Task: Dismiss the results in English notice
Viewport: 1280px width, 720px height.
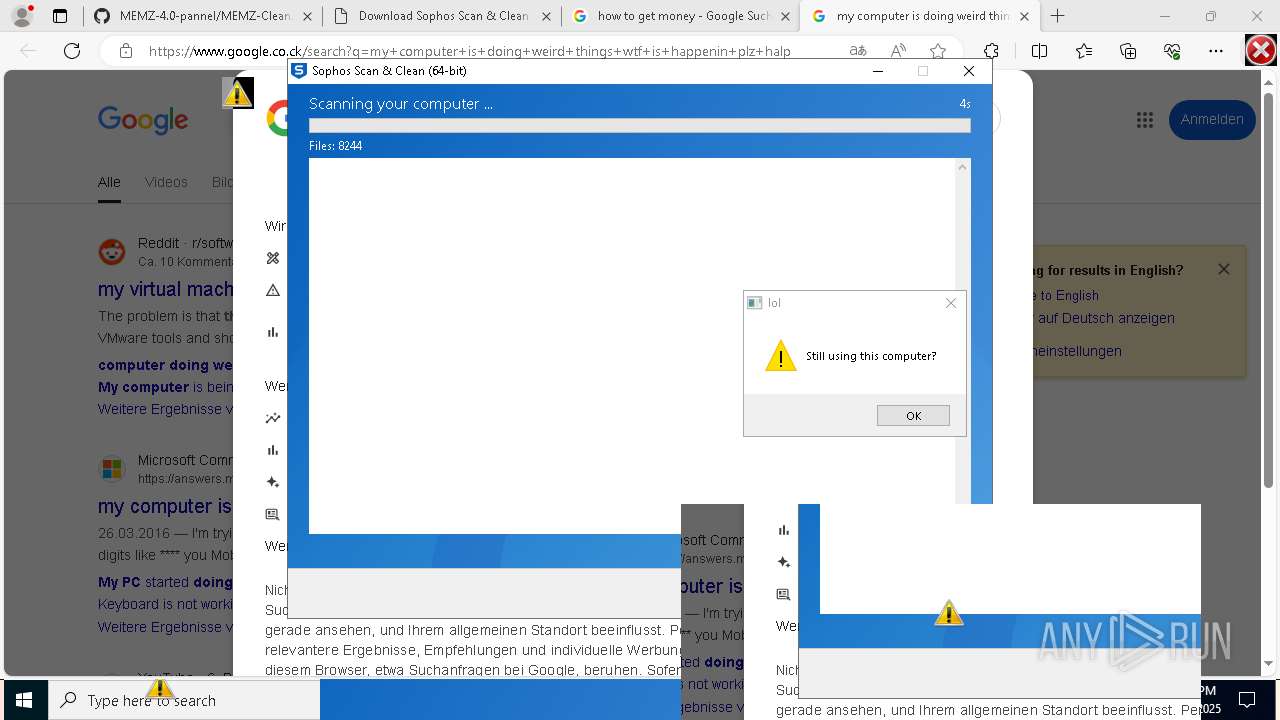Action: click(1223, 269)
